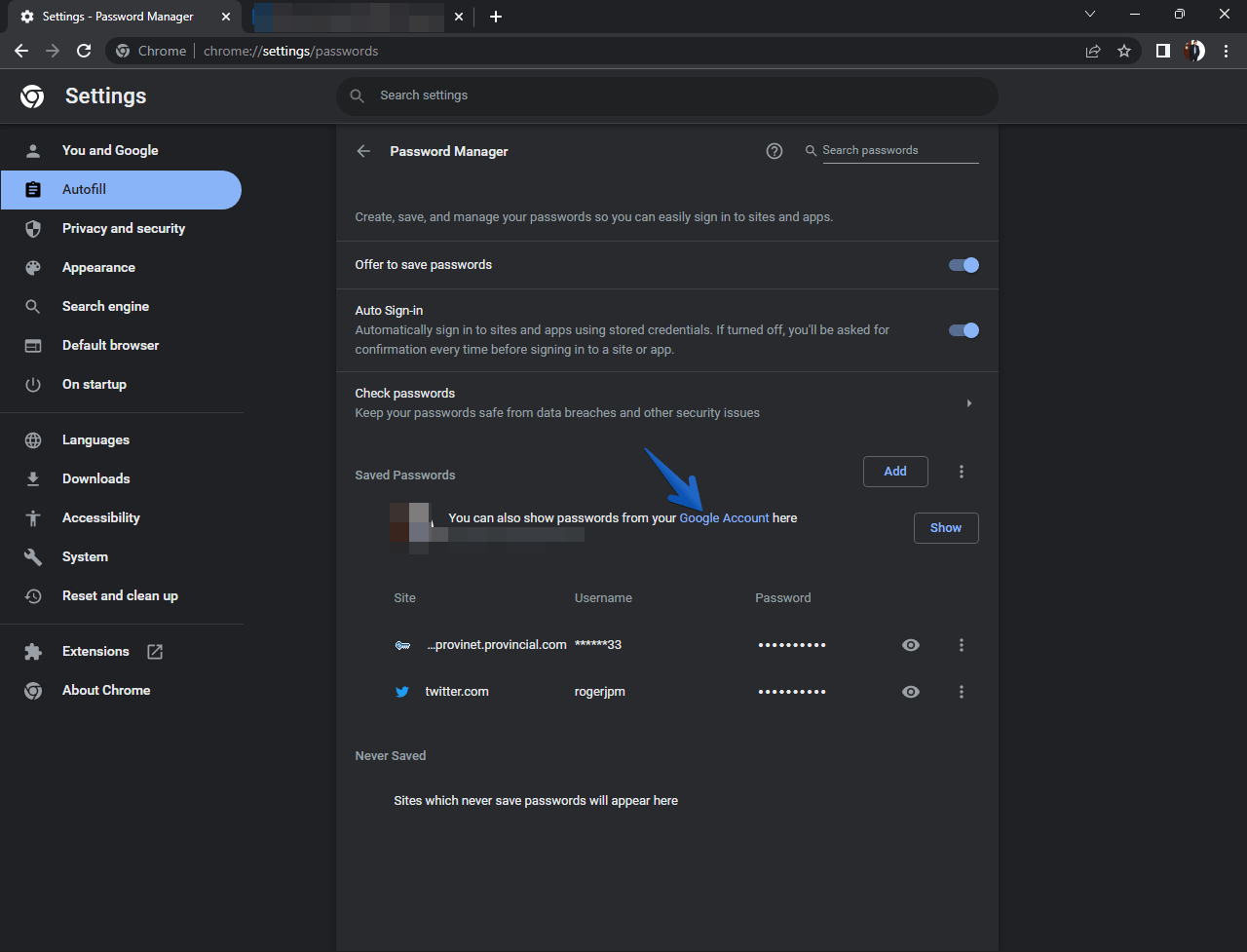Click the Password Manager help icon
This screenshot has height=952, width=1247.
click(x=775, y=151)
